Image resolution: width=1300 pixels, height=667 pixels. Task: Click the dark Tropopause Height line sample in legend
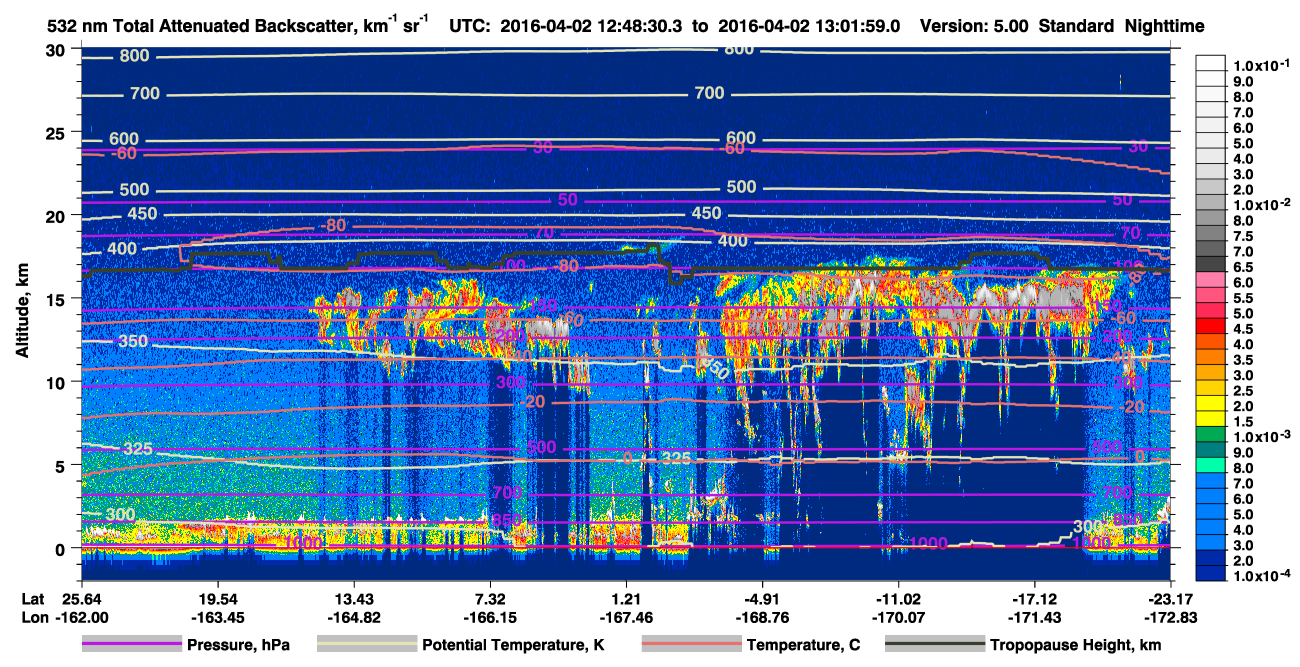935,645
